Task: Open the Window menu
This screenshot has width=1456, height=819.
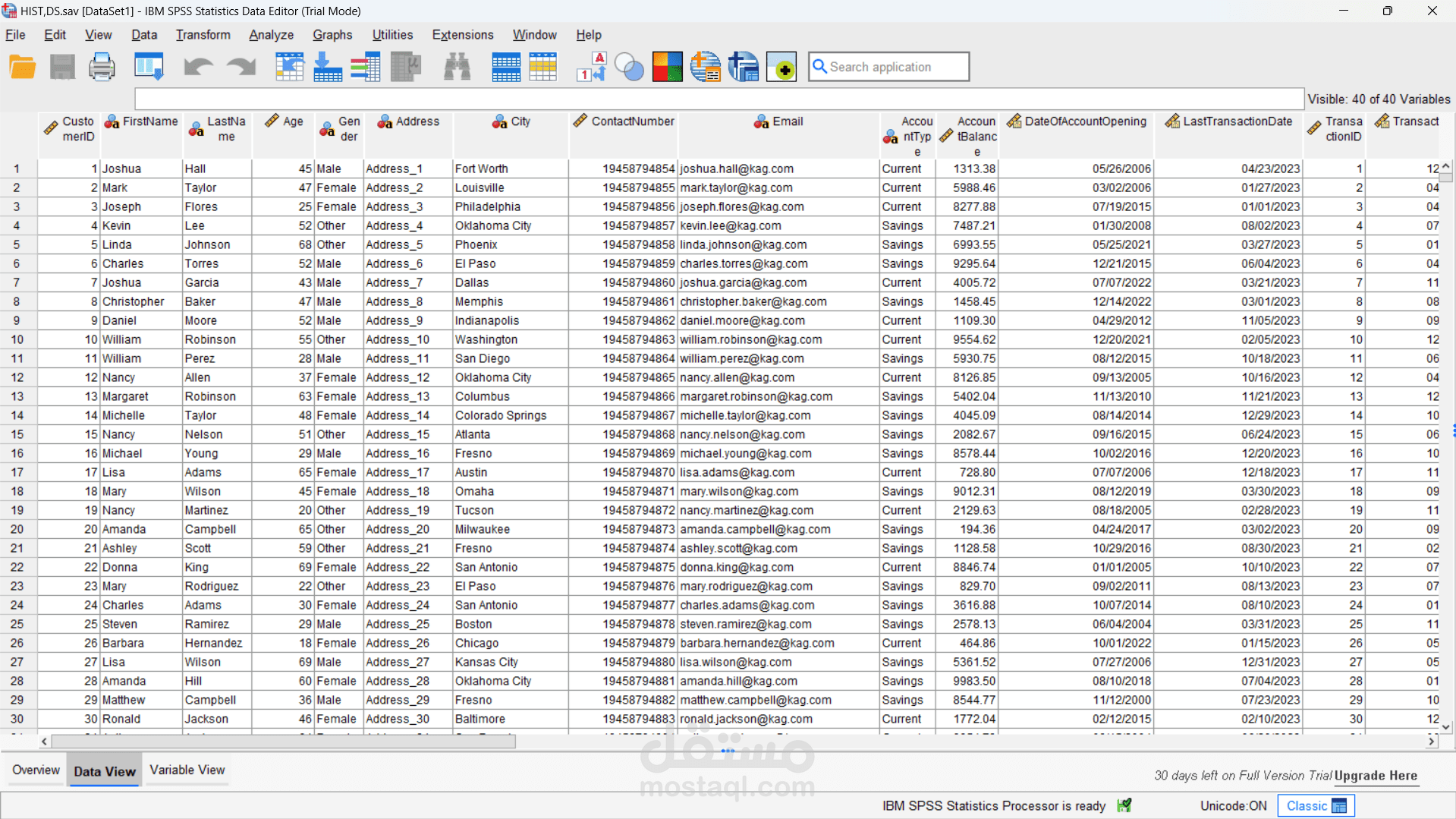Action: 534,35
